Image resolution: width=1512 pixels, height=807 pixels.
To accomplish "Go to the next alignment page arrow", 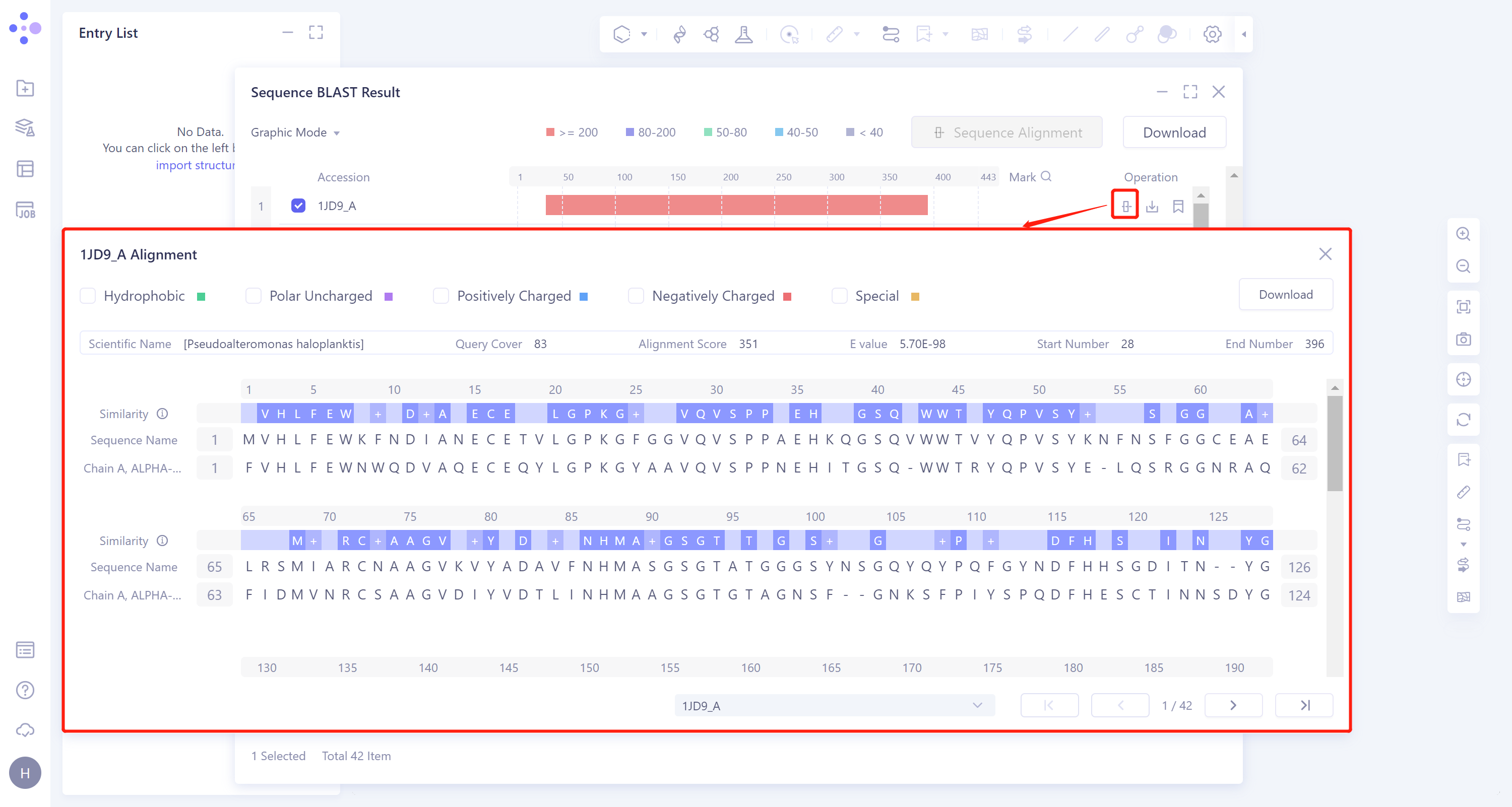I will [1233, 705].
